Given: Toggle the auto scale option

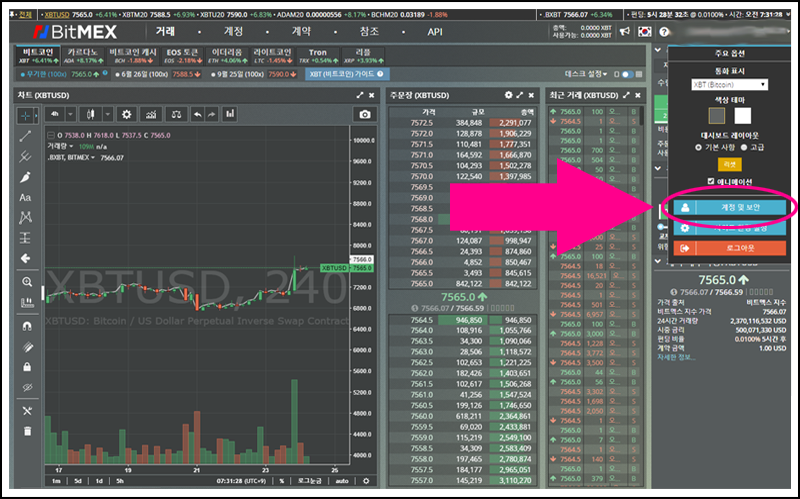Looking at the screenshot, I should (x=342, y=481).
